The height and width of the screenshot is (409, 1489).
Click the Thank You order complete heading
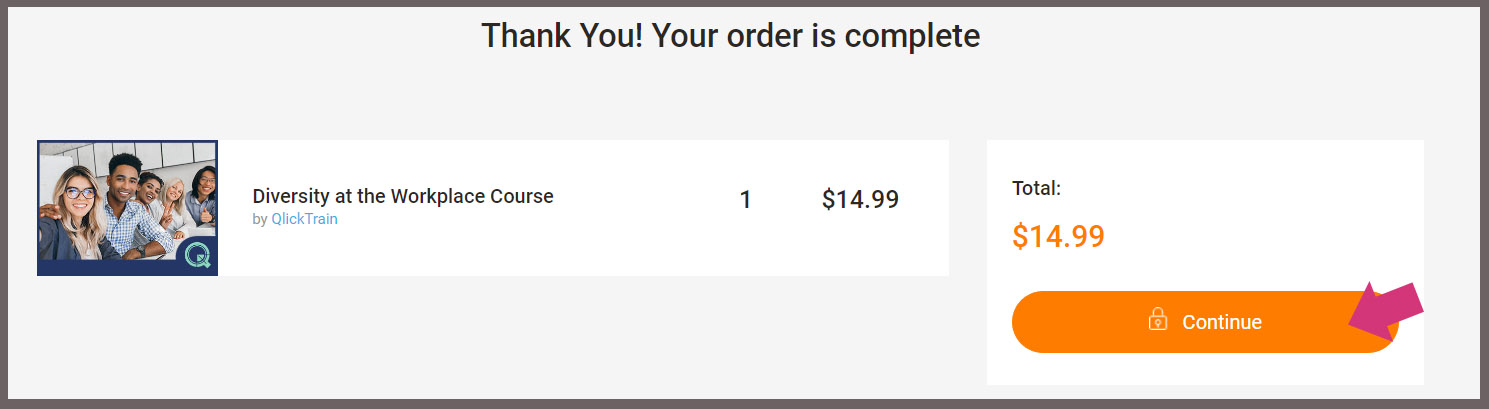click(x=731, y=35)
